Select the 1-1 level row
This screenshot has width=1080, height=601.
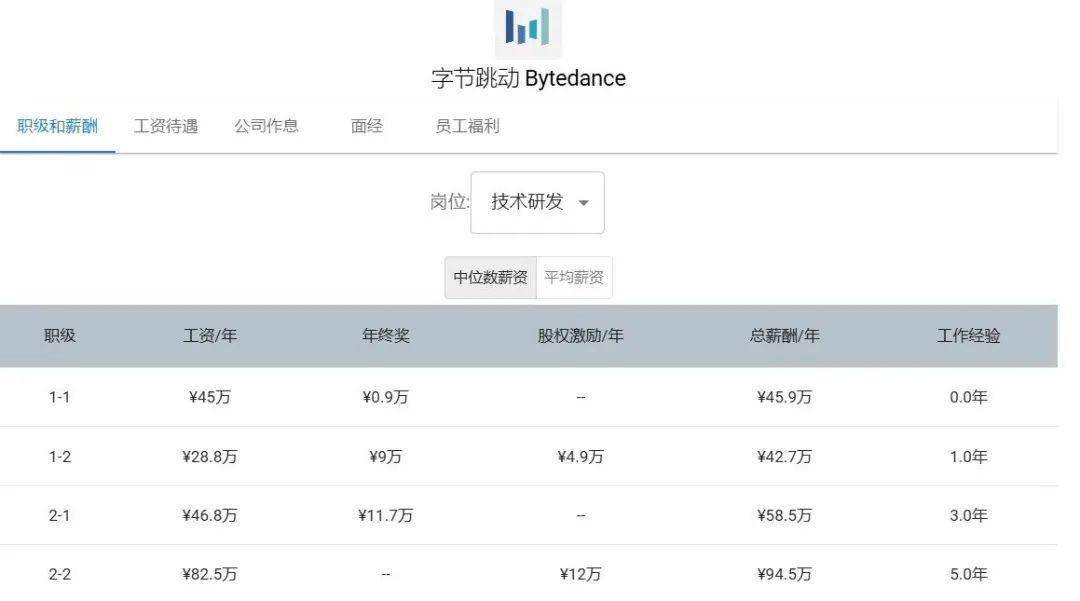click(x=60, y=397)
